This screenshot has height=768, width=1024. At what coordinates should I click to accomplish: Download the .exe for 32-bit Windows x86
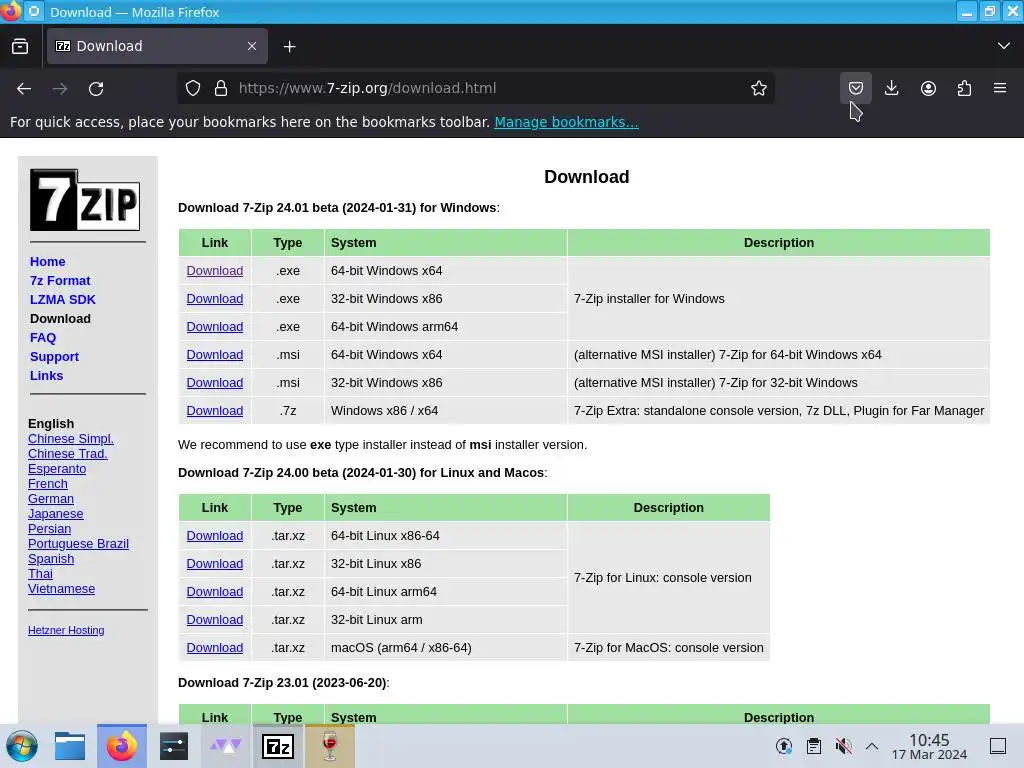215,298
